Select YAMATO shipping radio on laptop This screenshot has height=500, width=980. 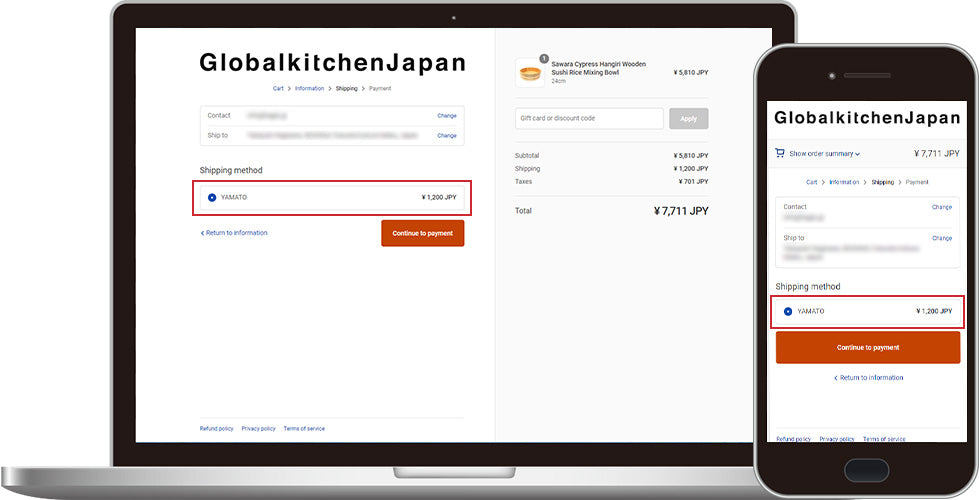[212, 198]
